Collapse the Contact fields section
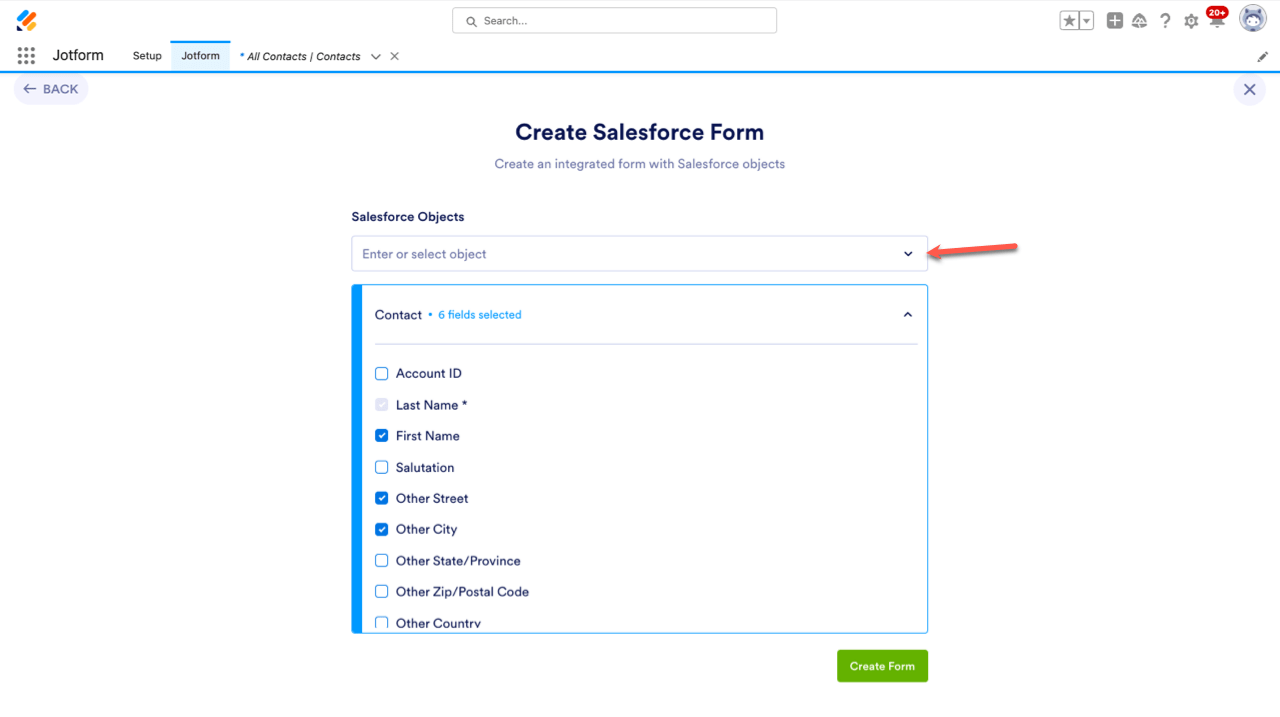 coord(907,315)
